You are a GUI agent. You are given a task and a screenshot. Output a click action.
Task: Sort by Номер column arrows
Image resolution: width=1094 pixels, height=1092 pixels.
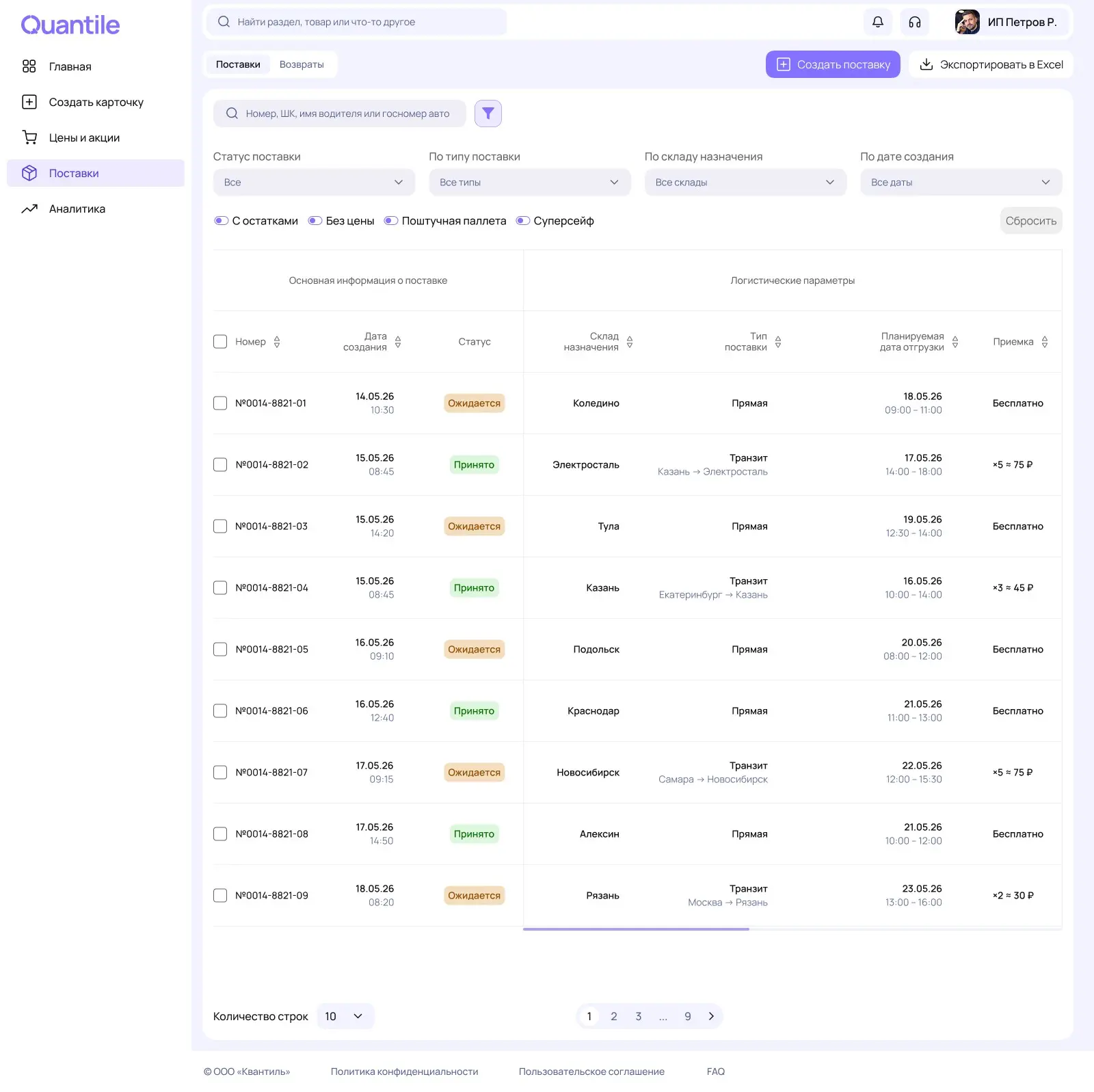coord(277,342)
